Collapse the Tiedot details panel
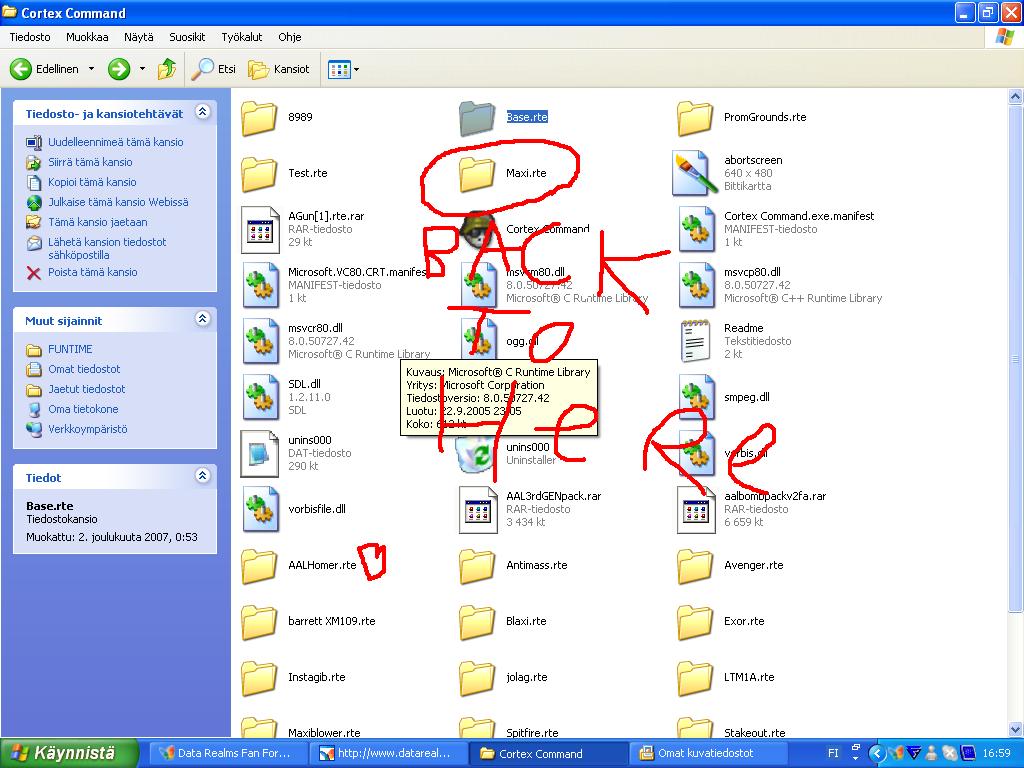Screen dimensions: 1024x768 203,477
